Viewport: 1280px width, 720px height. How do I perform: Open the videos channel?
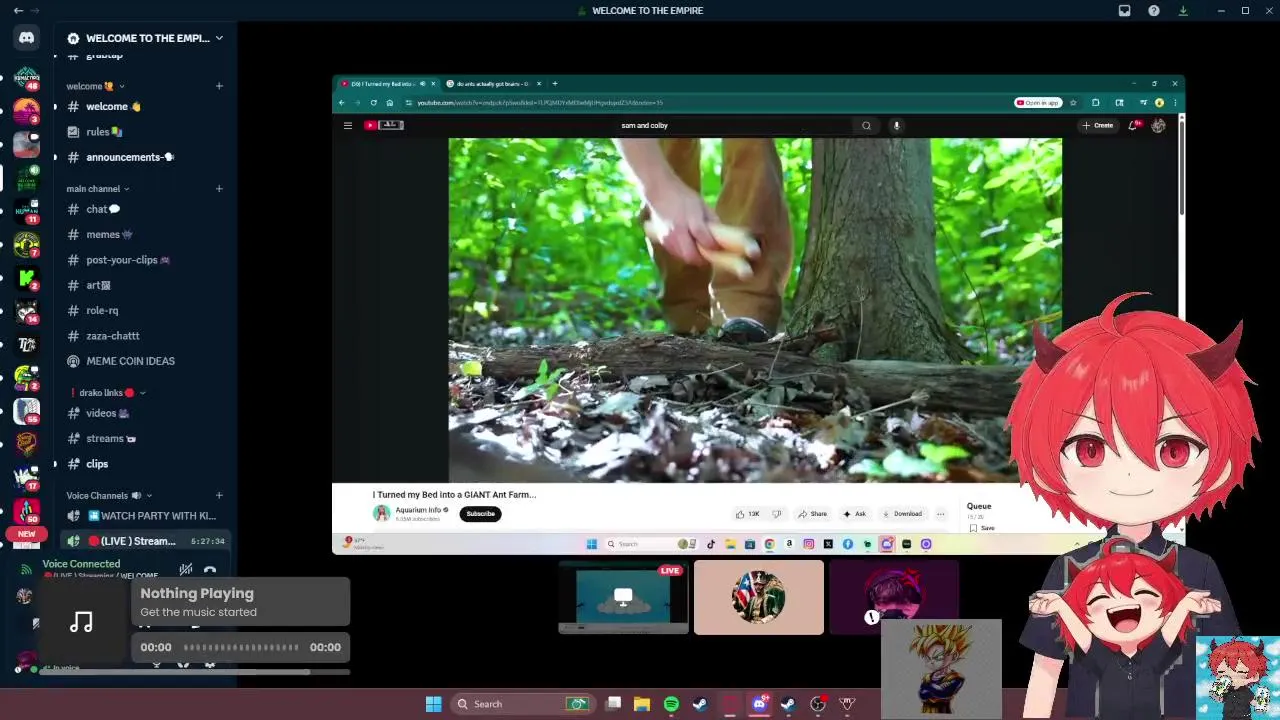coord(145,413)
